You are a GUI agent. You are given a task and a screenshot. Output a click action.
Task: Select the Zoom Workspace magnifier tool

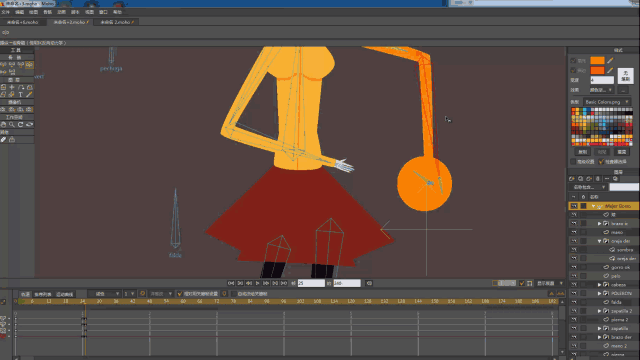coord(12,124)
